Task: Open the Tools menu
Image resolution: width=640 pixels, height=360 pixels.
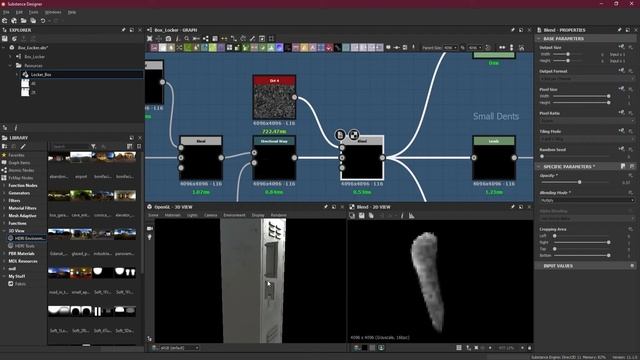Action: click(33, 12)
